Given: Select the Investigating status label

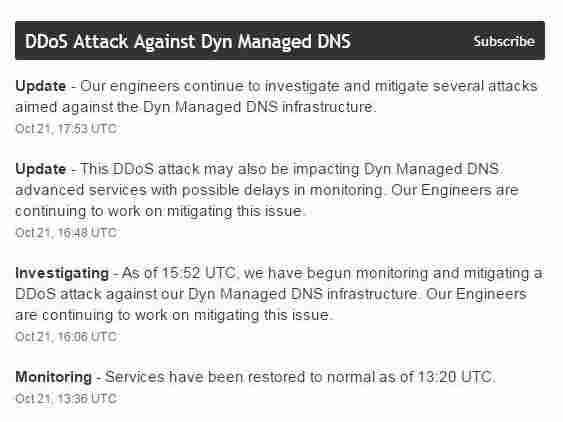Looking at the screenshot, I should click(x=62, y=274).
